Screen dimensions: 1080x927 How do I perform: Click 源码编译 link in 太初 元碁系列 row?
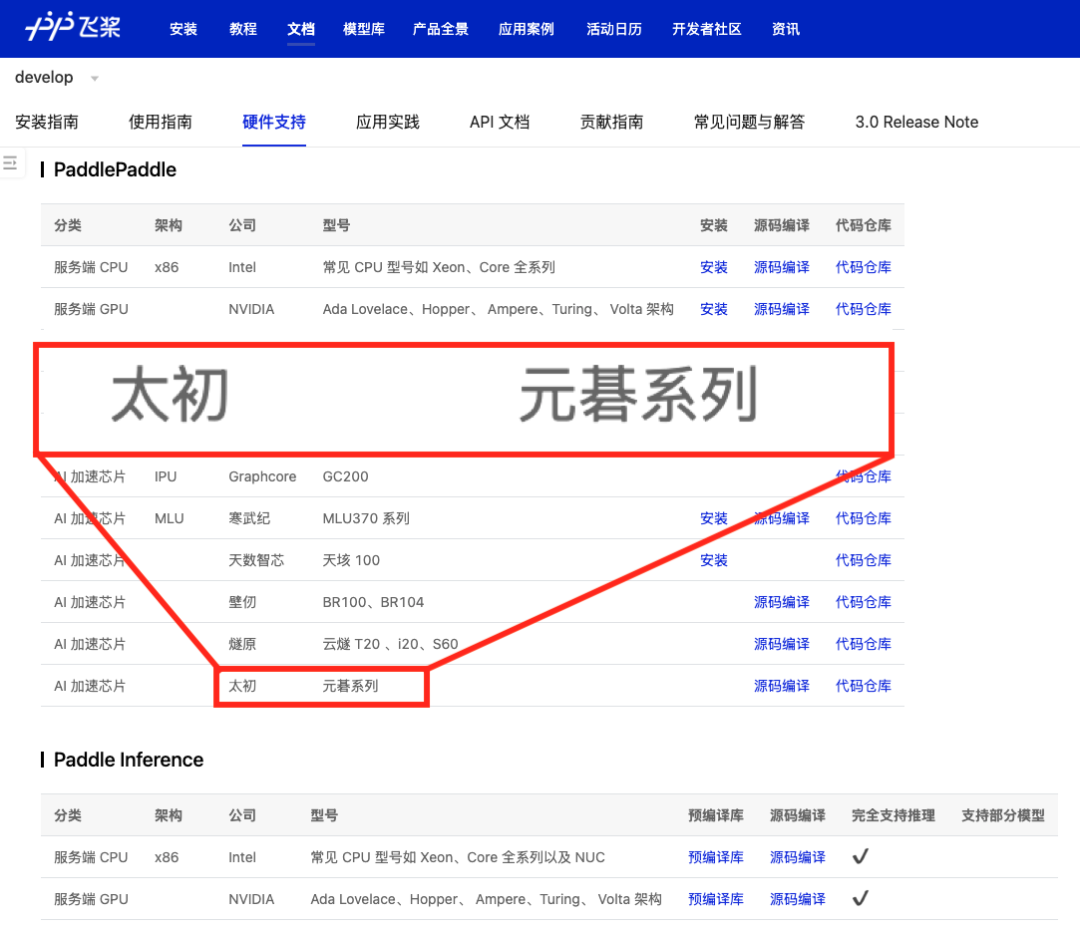[x=781, y=686]
